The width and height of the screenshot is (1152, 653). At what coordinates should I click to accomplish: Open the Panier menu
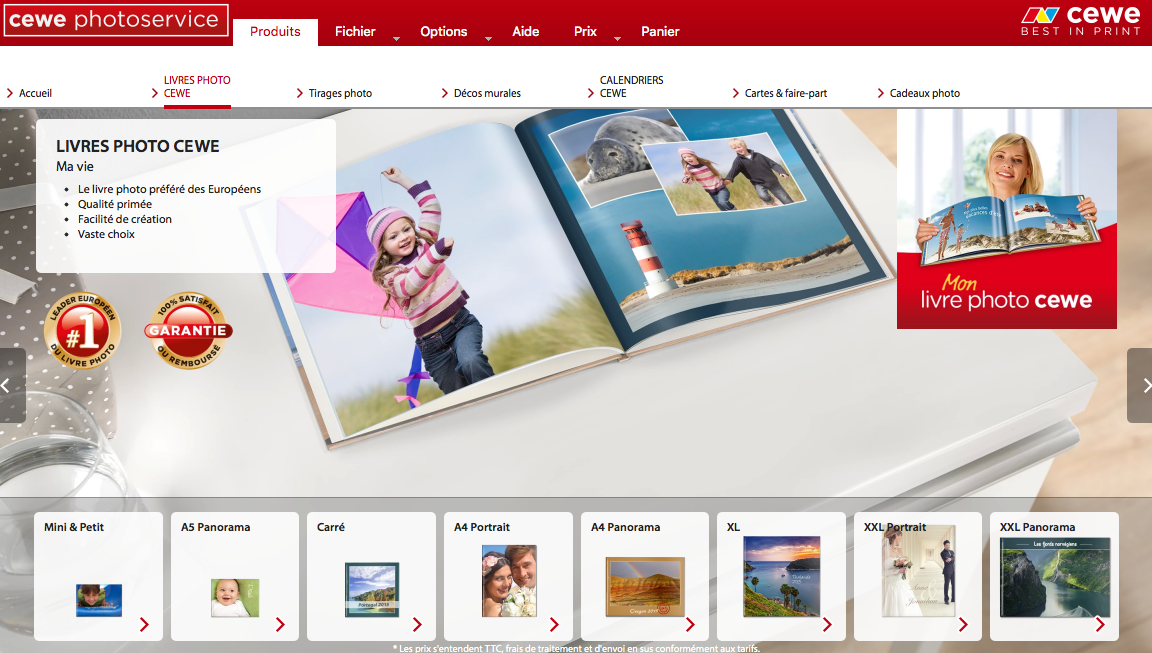click(x=660, y=32)
